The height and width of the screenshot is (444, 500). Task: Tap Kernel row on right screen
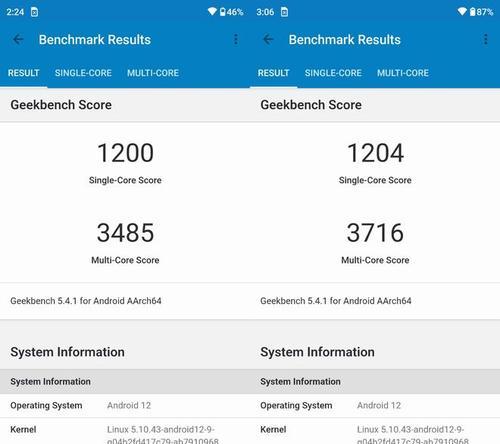tap(375, 431)
